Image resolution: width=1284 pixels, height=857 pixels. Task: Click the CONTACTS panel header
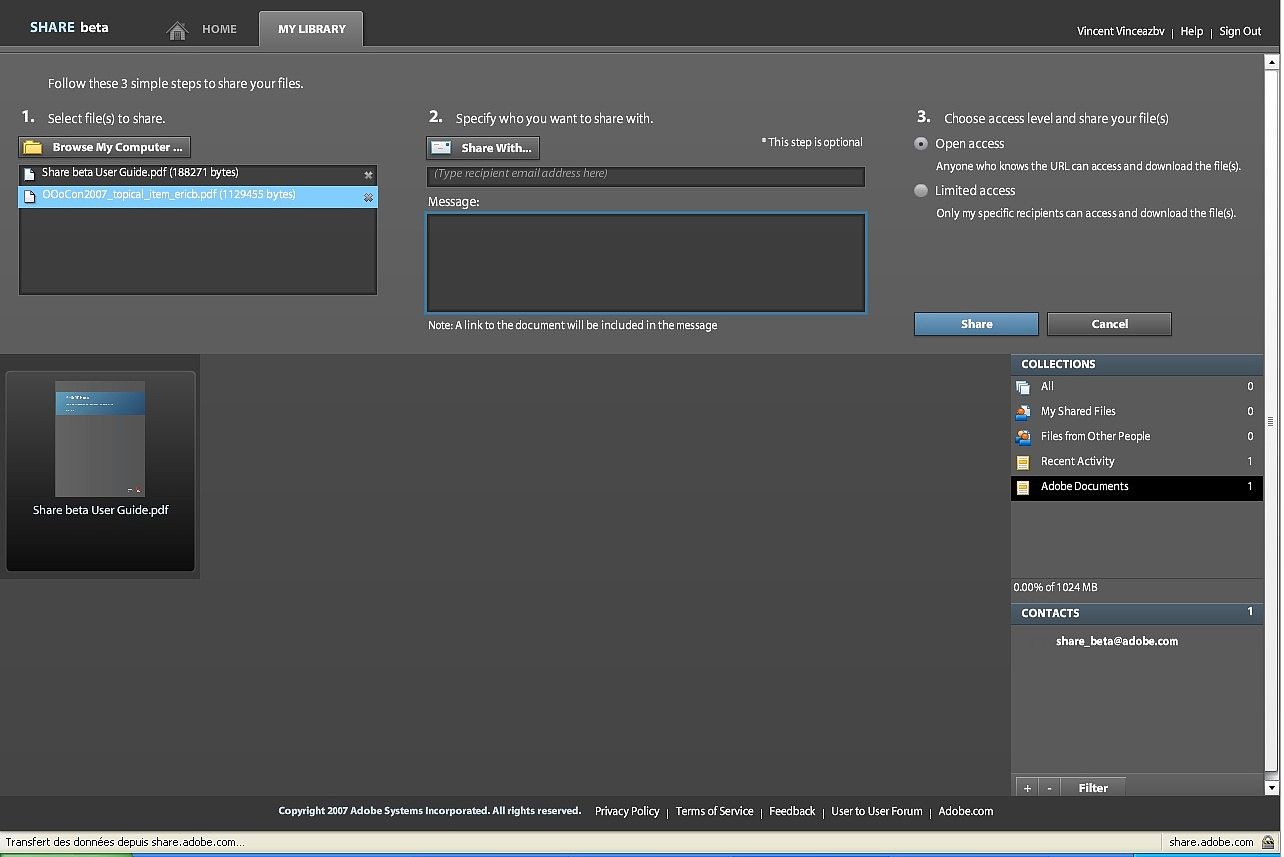coord(1137,613)
